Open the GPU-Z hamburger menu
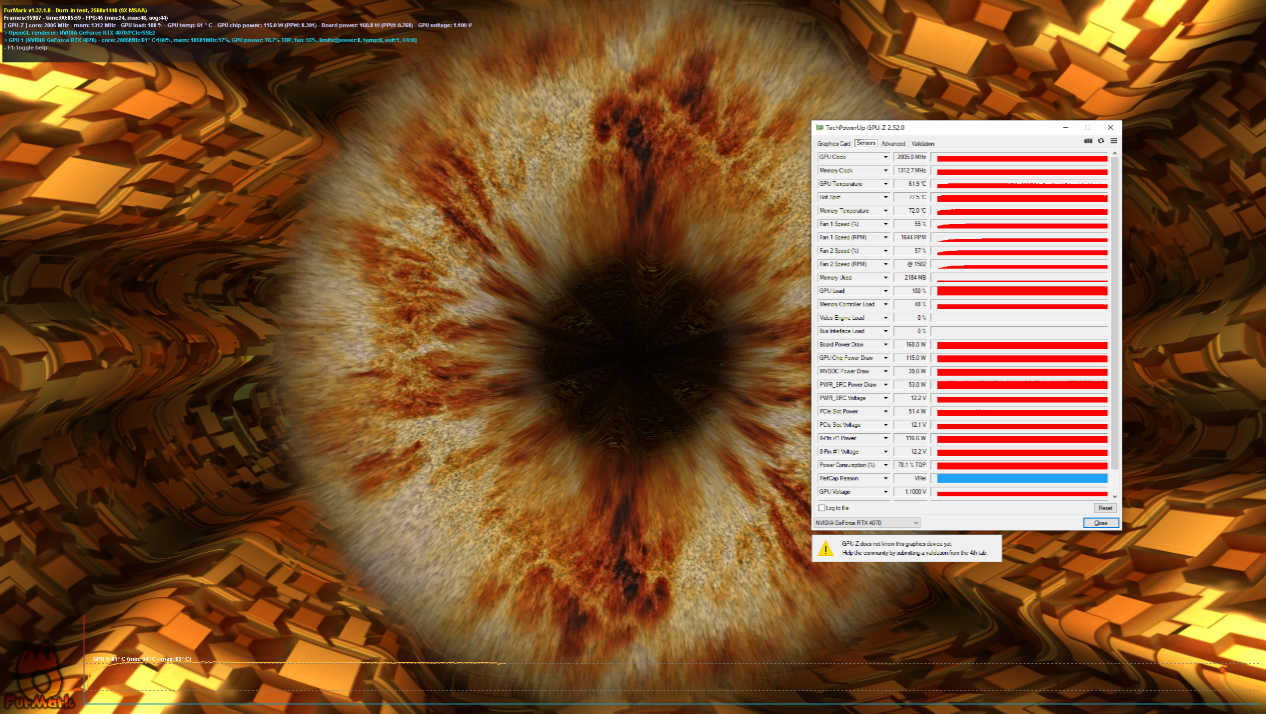 pos(1113,142)
